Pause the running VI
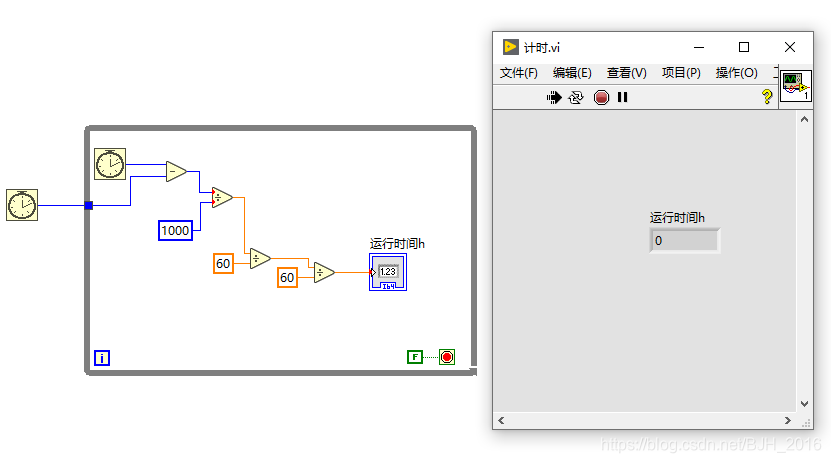The height and width of the screenshot is (463, 831). click(623, 97)
